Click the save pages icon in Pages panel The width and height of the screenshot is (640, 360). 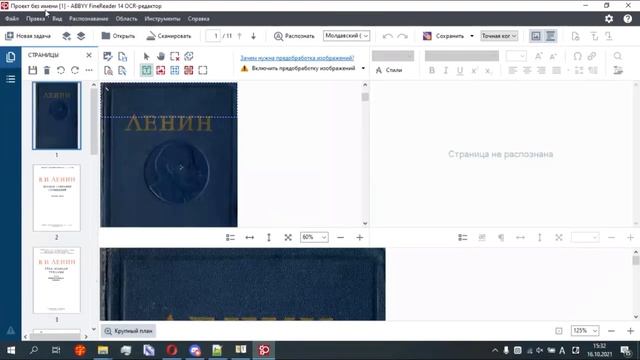[33, 70]
